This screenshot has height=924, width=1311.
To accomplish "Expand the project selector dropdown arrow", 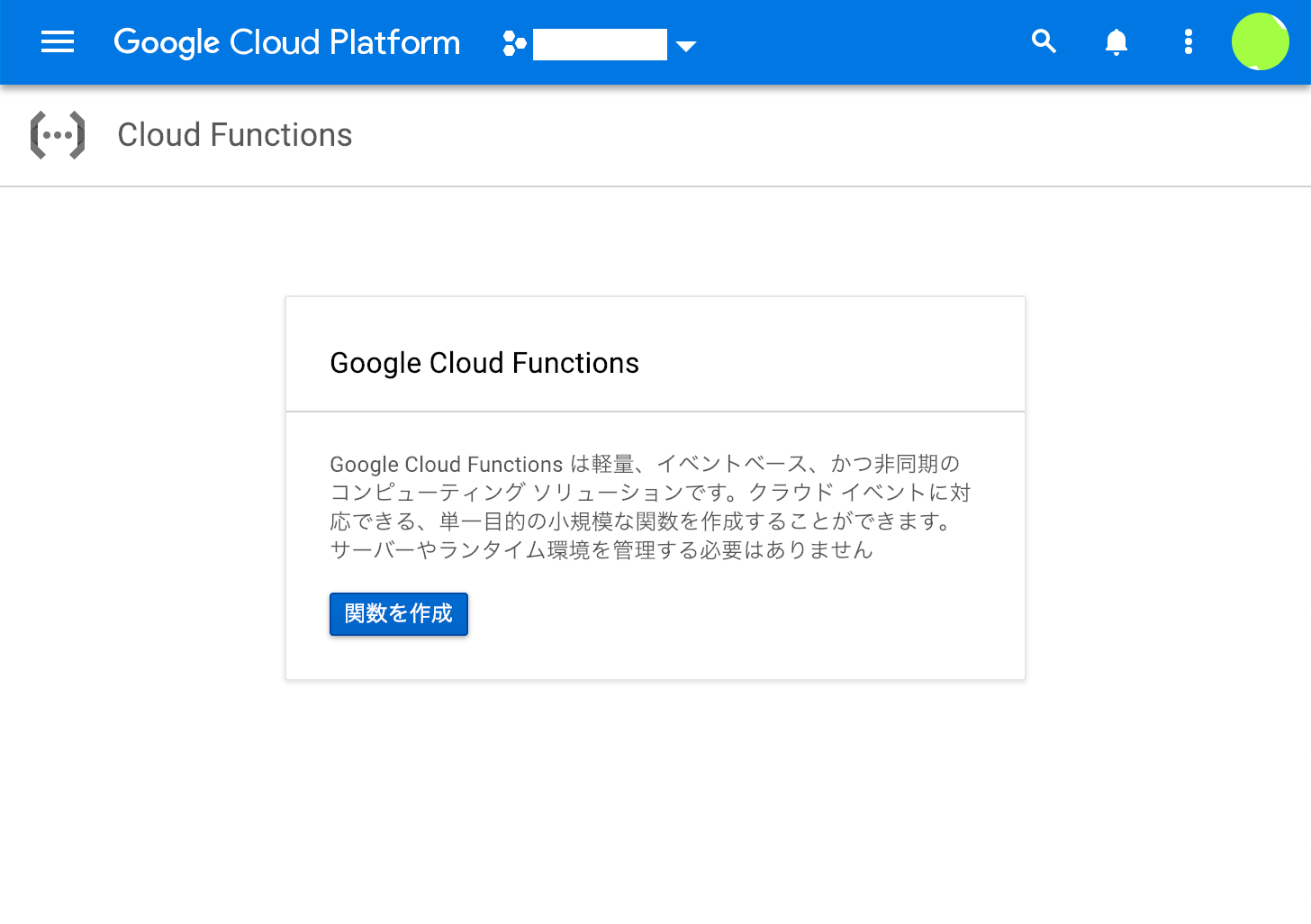I will (x=687, y=45).
